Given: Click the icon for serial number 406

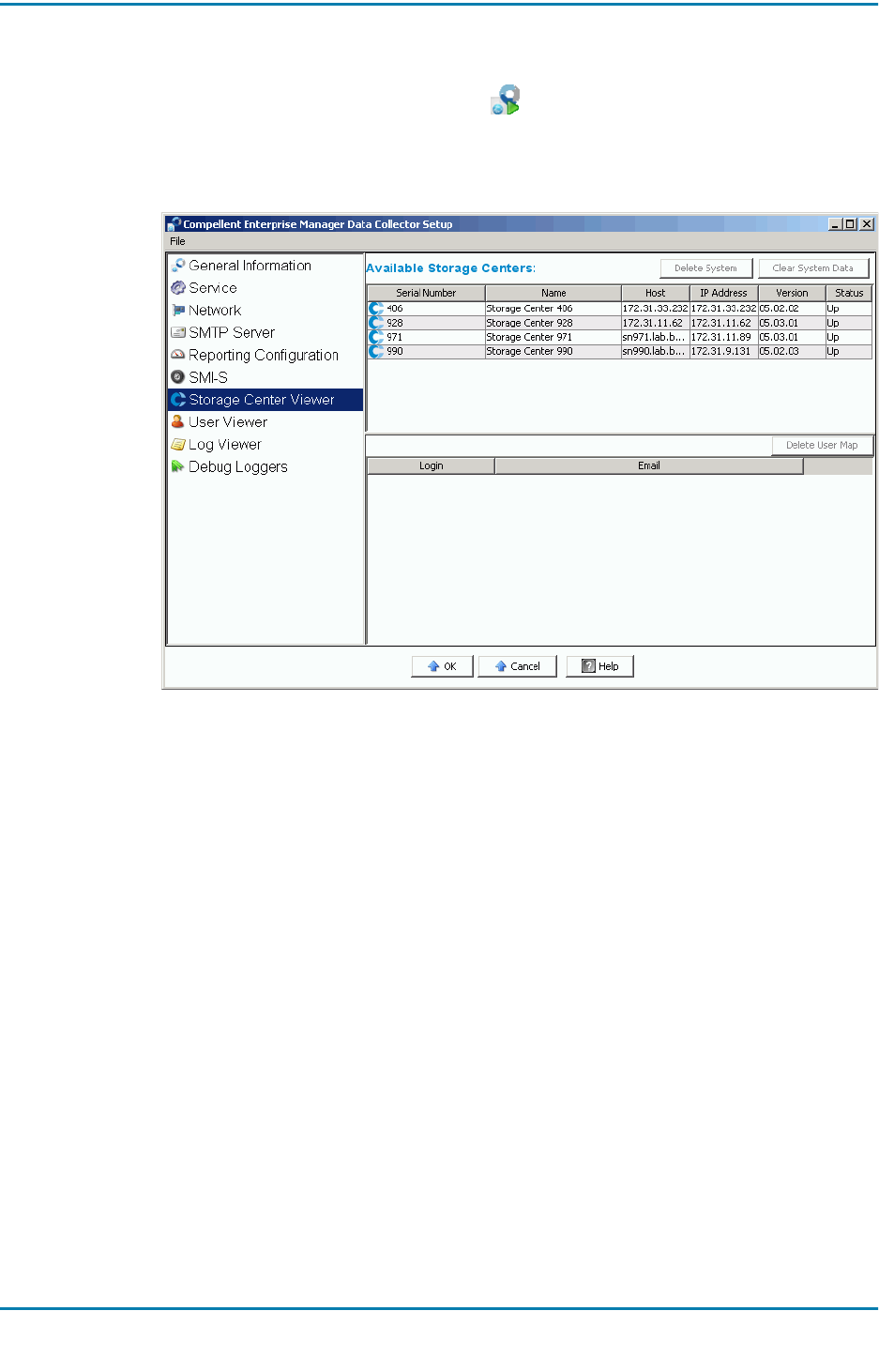Looking at the screenshot, I should pyautogui.click(x=376, y=309).
